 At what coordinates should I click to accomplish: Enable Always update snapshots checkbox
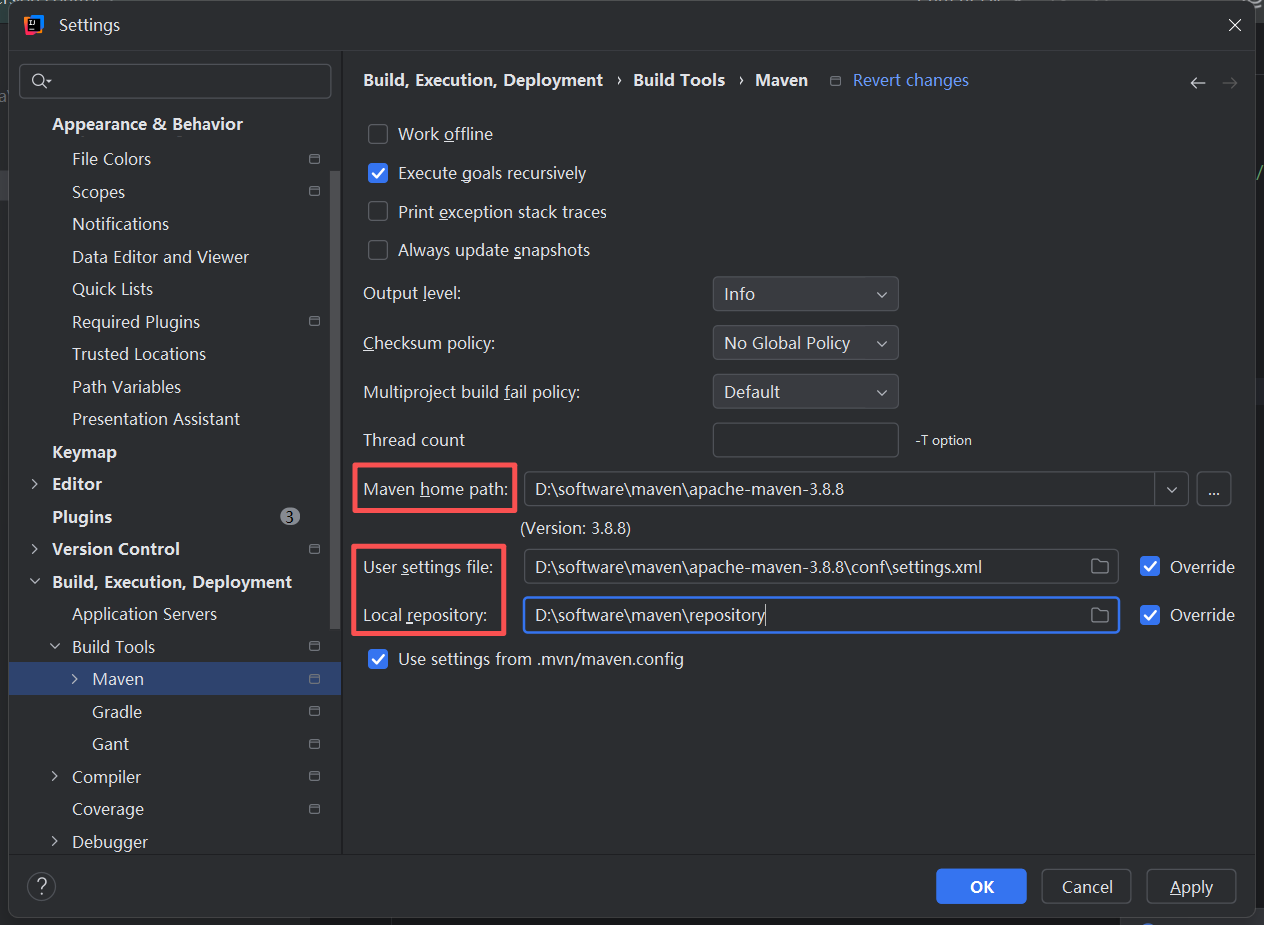(x=378, y=250)
